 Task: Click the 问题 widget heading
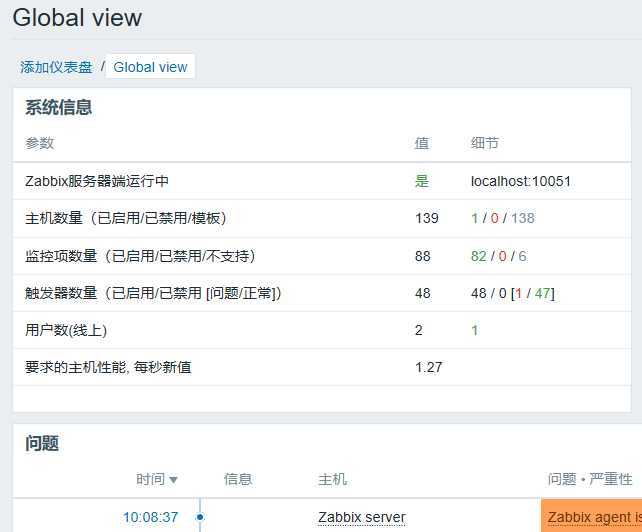42,443
